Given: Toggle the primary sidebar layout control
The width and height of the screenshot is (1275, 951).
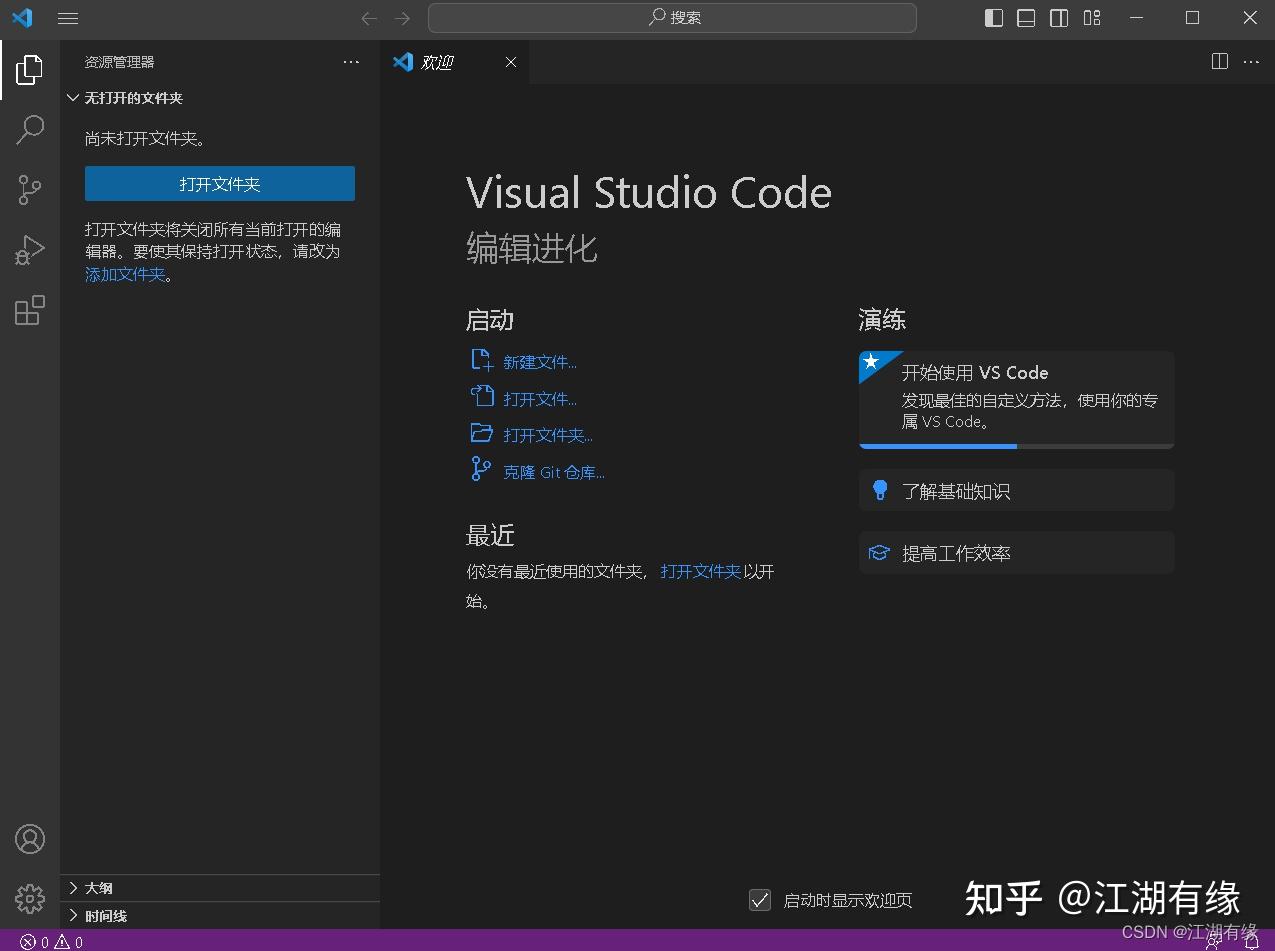Looking at the screenshot, I should pos(993,17).
